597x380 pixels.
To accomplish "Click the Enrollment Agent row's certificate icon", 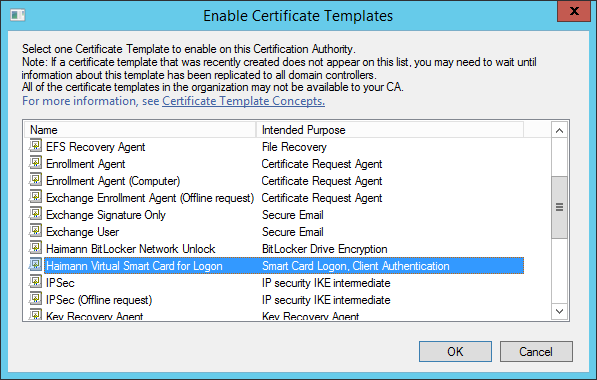I will pos(35,163).
